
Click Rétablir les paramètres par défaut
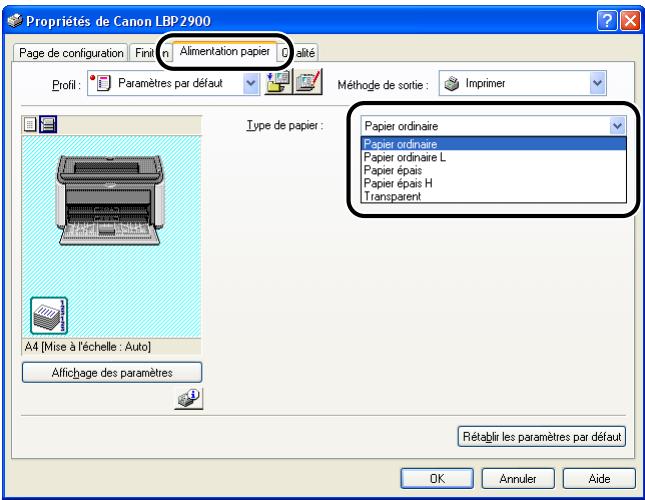tap(542, 436)
